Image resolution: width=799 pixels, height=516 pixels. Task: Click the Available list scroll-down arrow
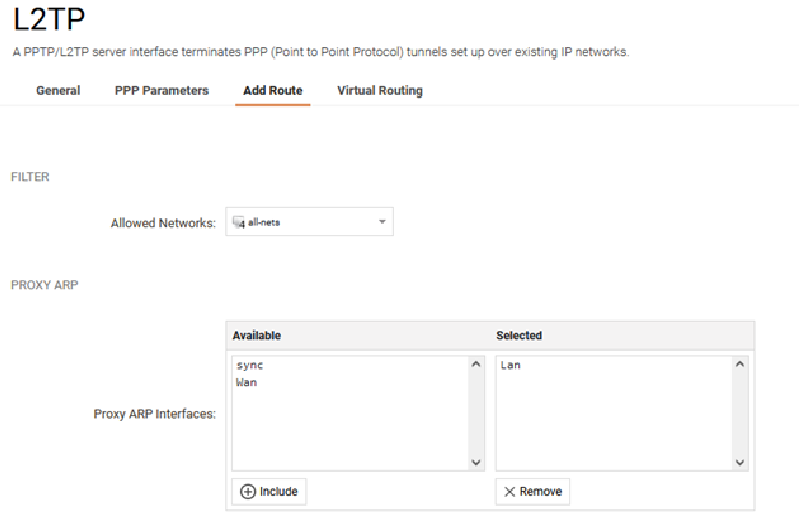click(x=476, y=462)
